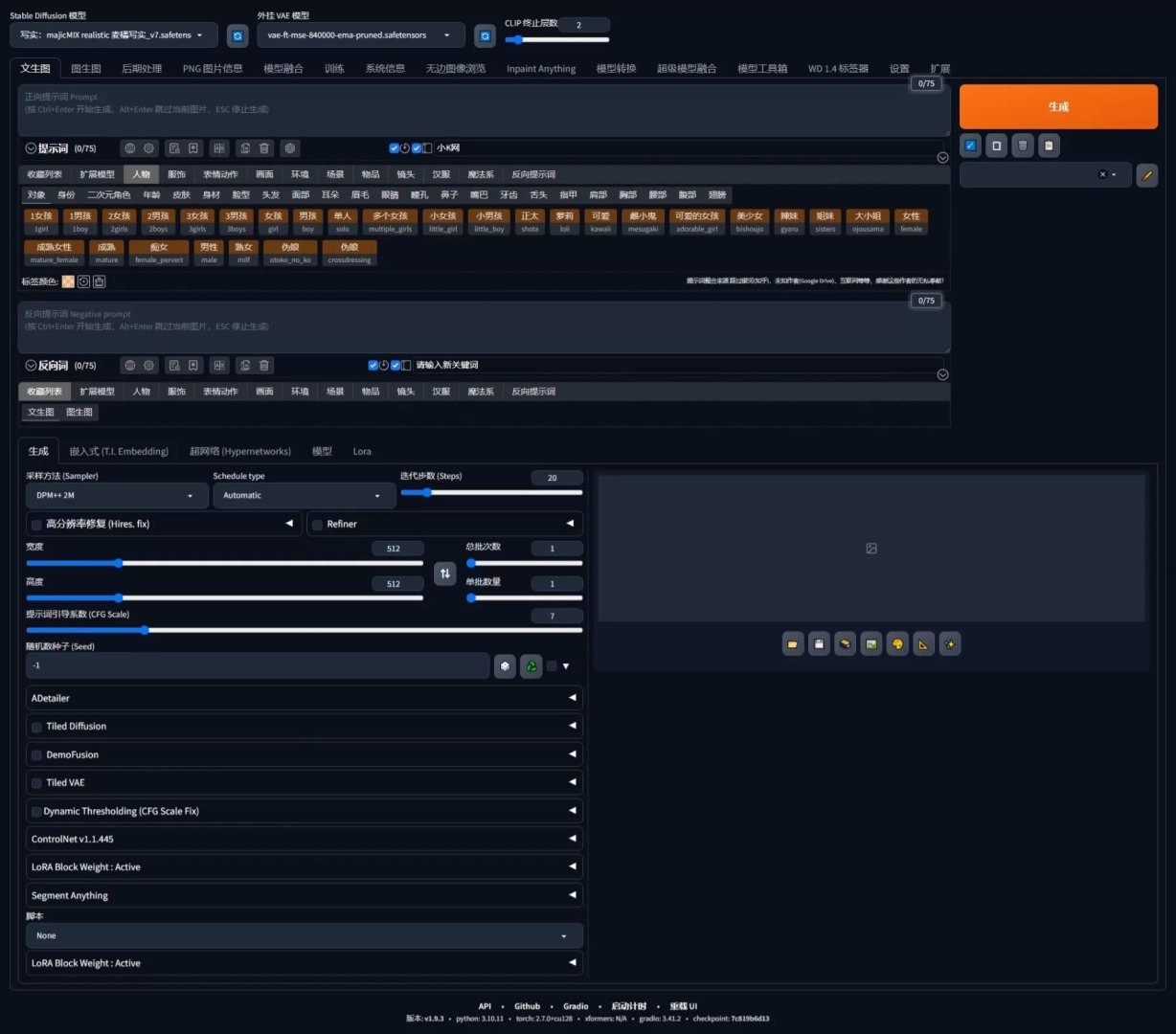
Task: Click the seed input field
Action: coord(259,665)
